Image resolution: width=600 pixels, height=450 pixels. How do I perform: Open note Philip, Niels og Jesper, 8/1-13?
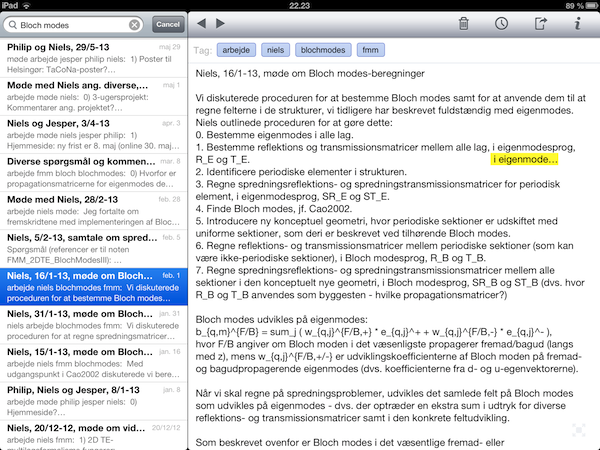click(x=94, y=401)
